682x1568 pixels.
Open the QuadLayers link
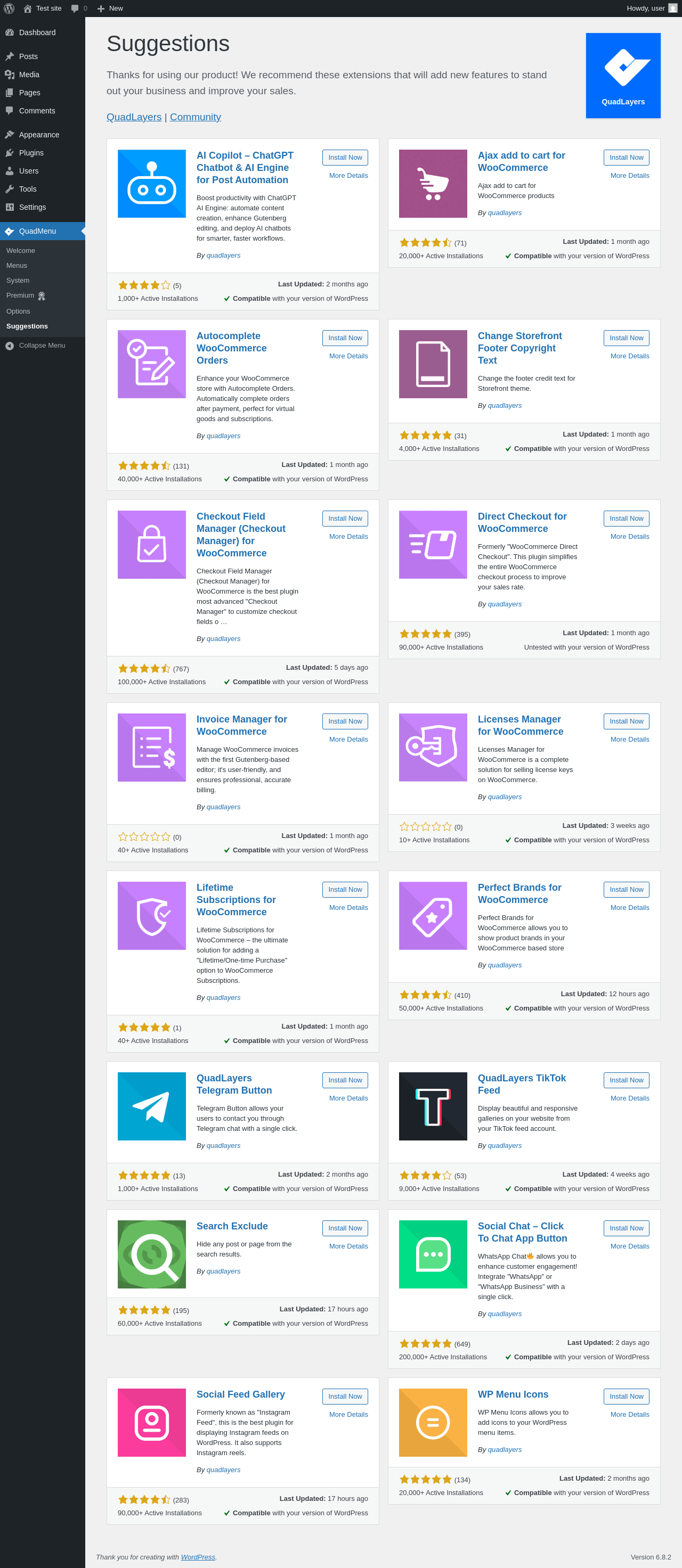click(x=134, y=117)
